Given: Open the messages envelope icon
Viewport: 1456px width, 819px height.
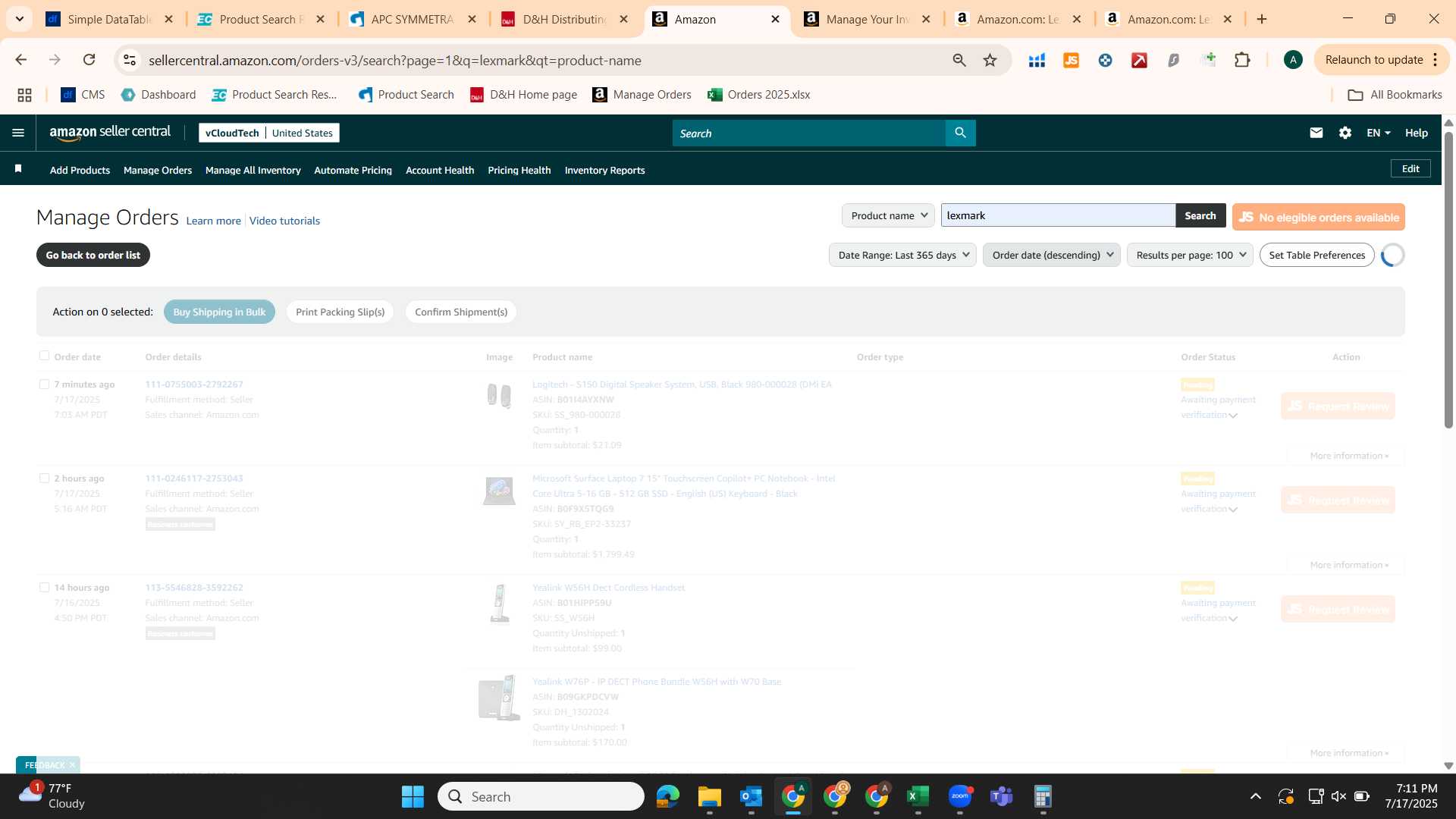Looking at the screenshot, I should tap(1316, 133).
